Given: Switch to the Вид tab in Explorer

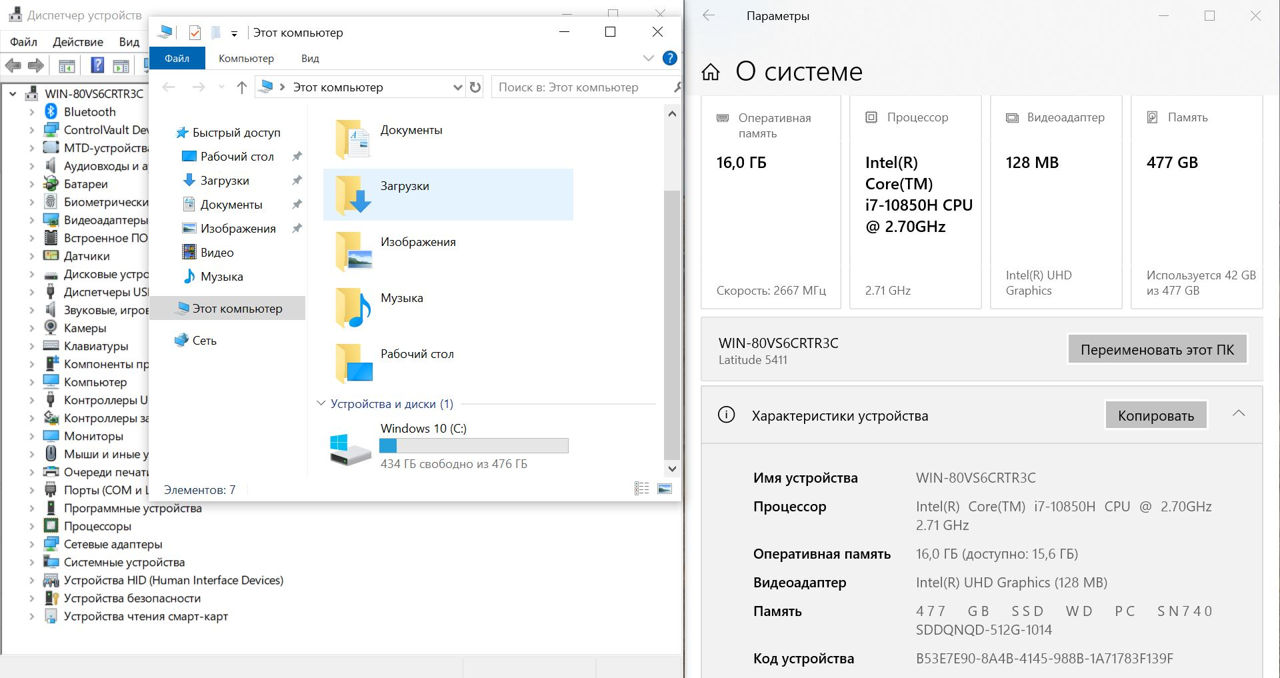Looking at the screenshot, I should coord(310,59).
